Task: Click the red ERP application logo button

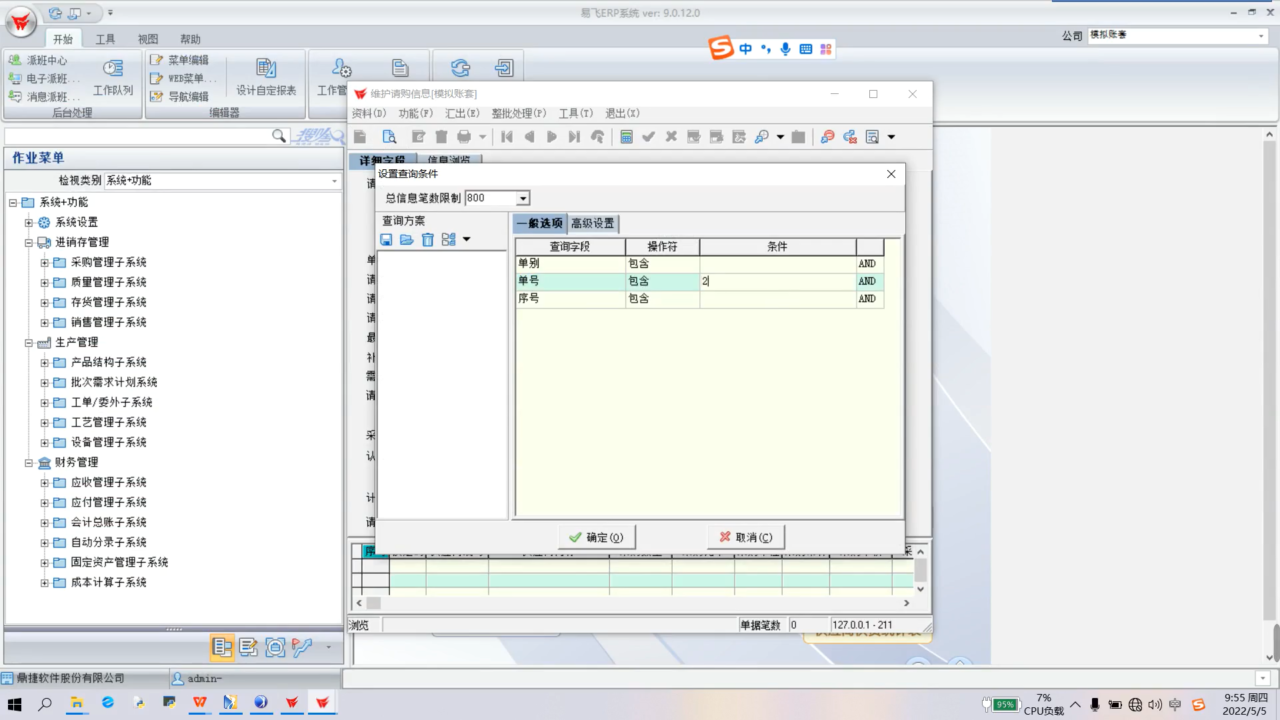Action: (20, 22)
